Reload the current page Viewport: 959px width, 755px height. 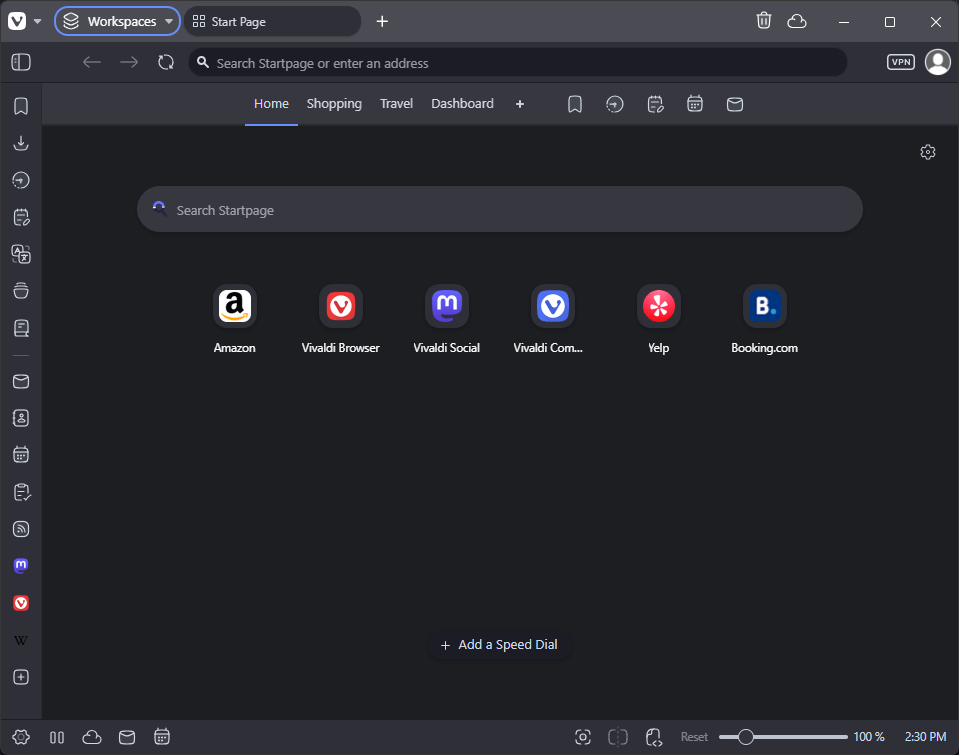coord(166,62)
